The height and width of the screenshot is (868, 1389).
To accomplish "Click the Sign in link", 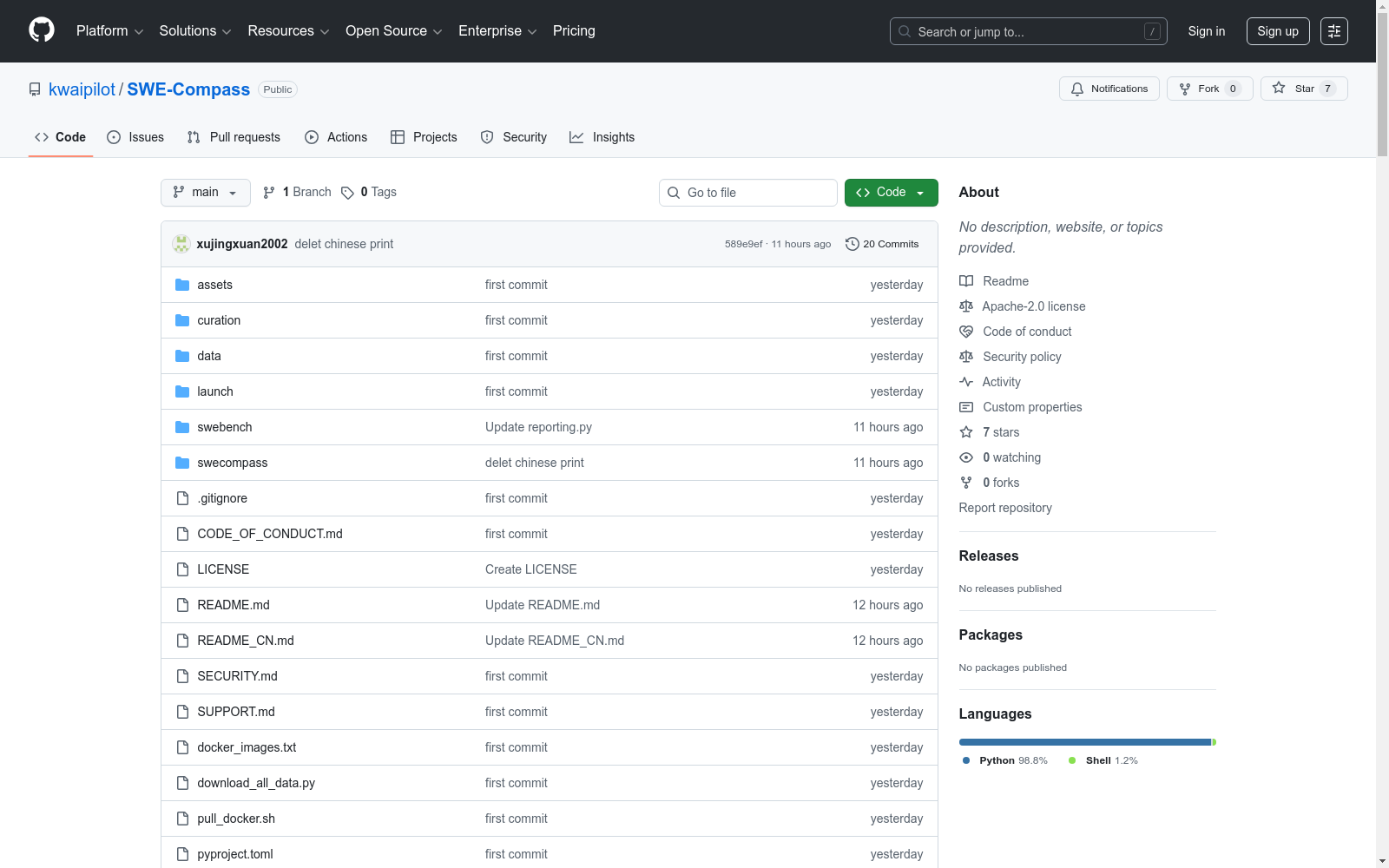I will click(1207, 31).
